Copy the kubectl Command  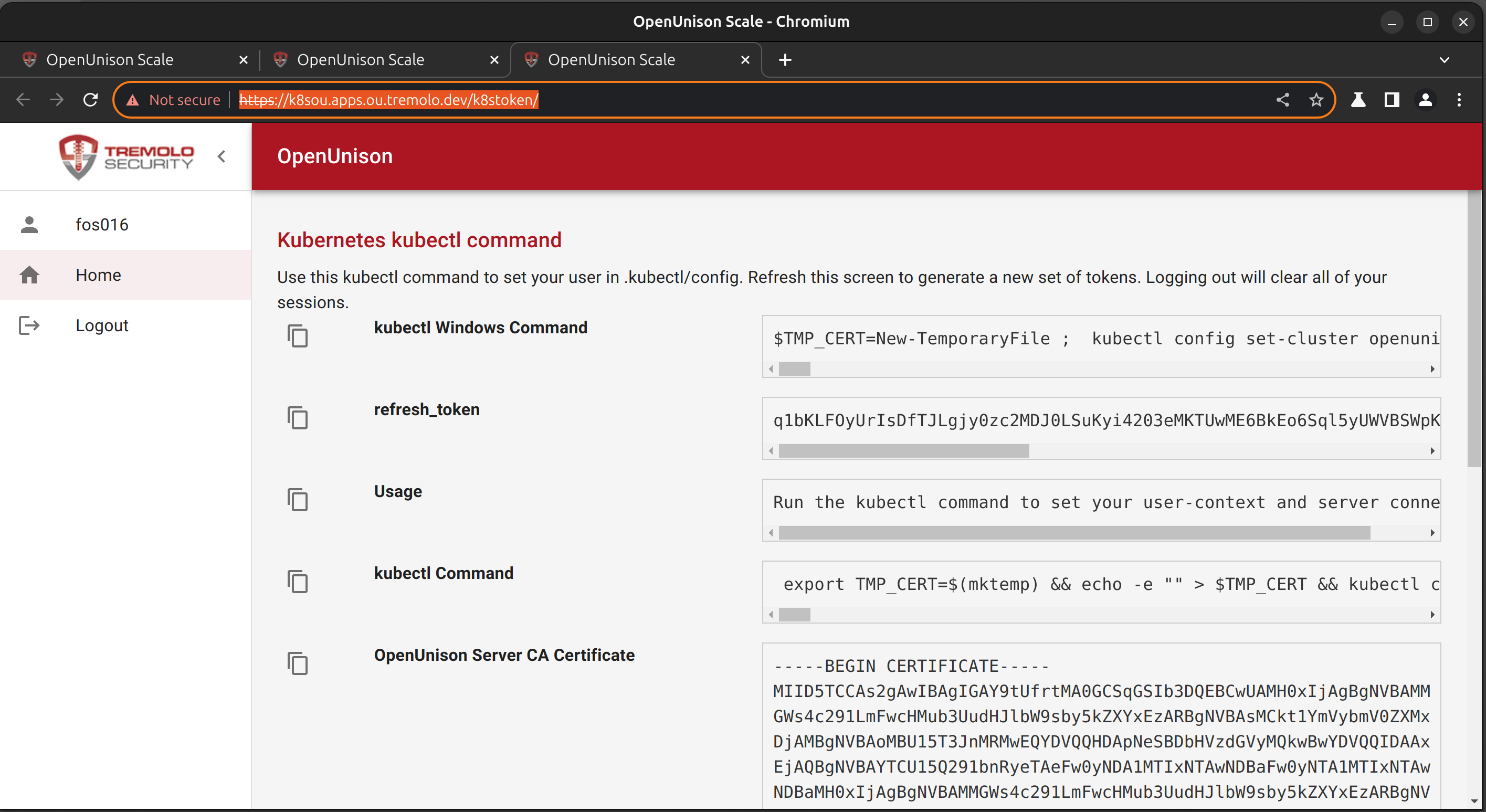coord(298,582)
